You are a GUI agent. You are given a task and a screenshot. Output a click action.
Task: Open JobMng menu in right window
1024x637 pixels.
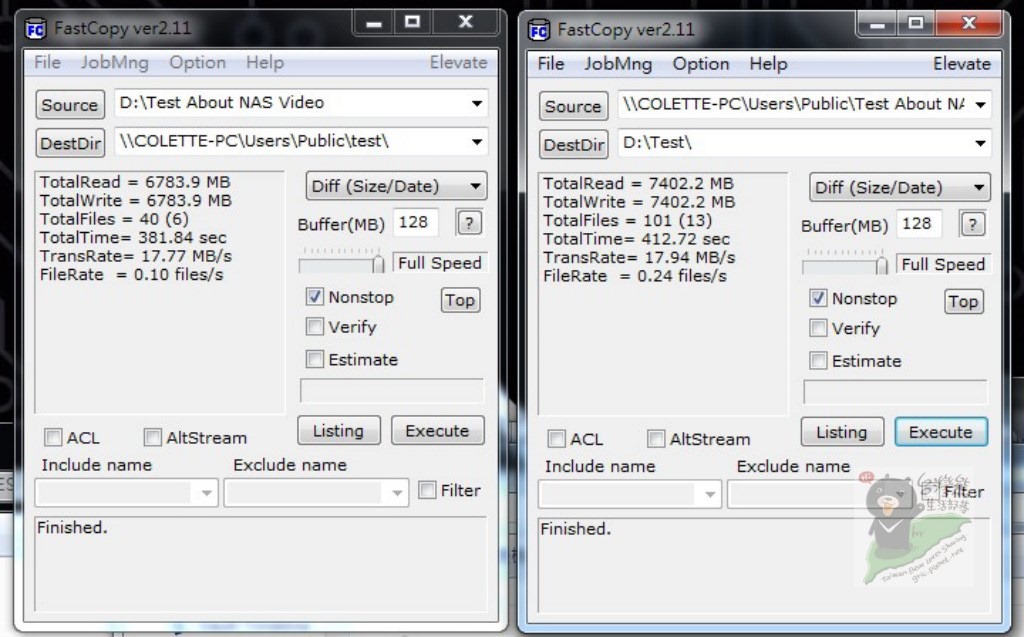[618, 63]
